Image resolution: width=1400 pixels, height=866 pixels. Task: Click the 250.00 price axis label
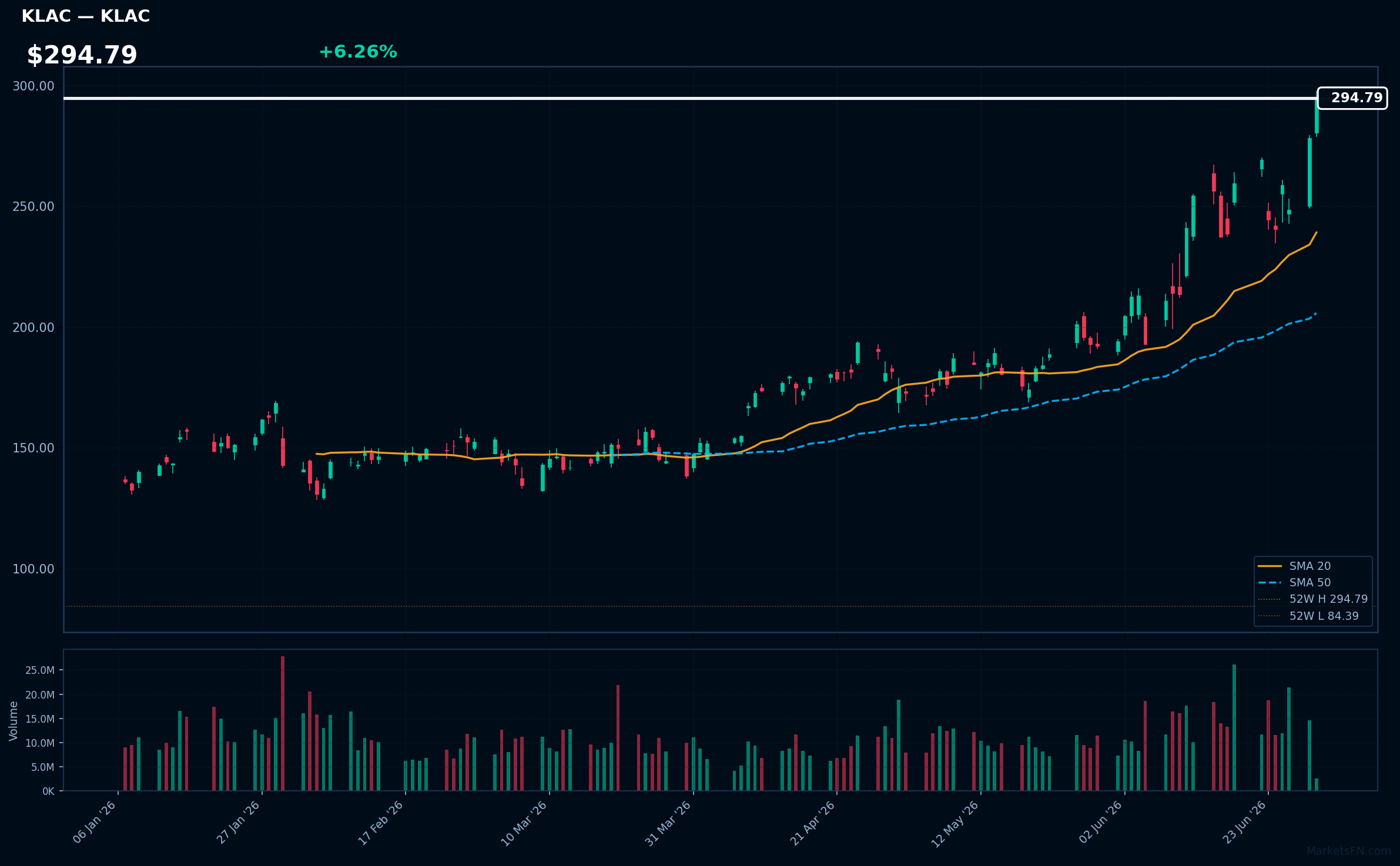(34, 207)
